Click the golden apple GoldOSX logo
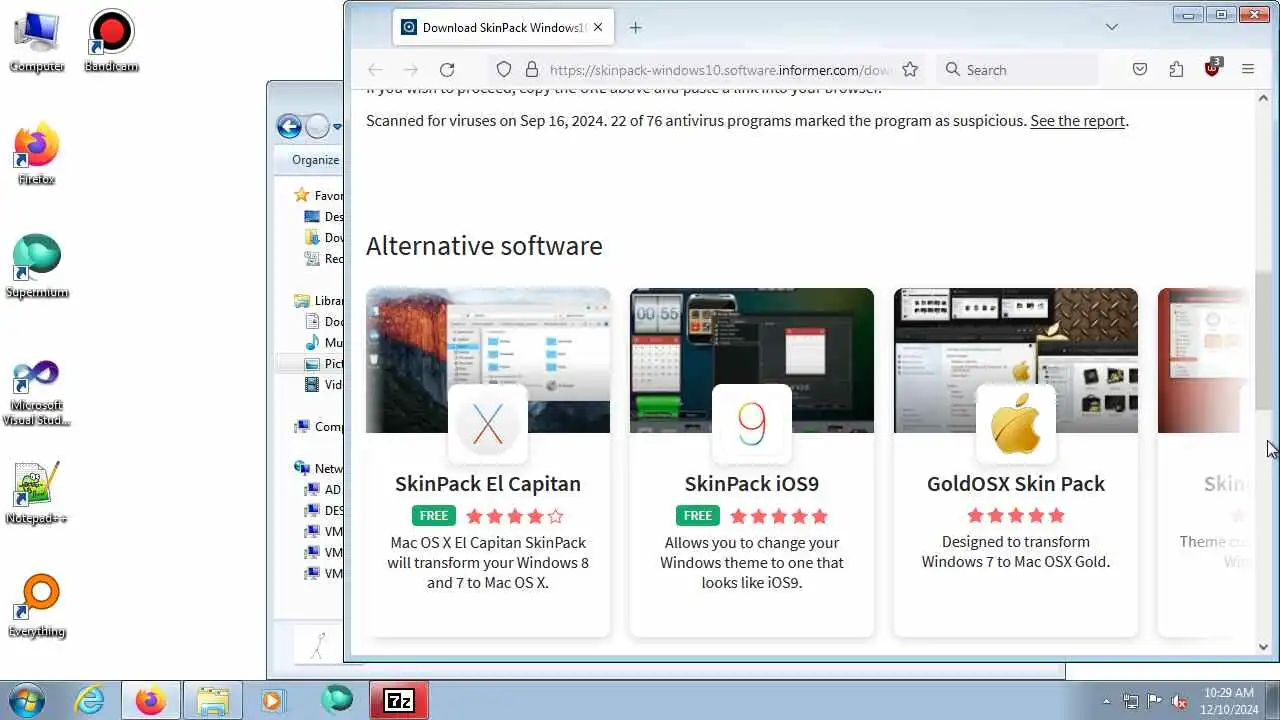This screenshot has width=1280, height=720. pyautogui.click(x=1016, y=424)
